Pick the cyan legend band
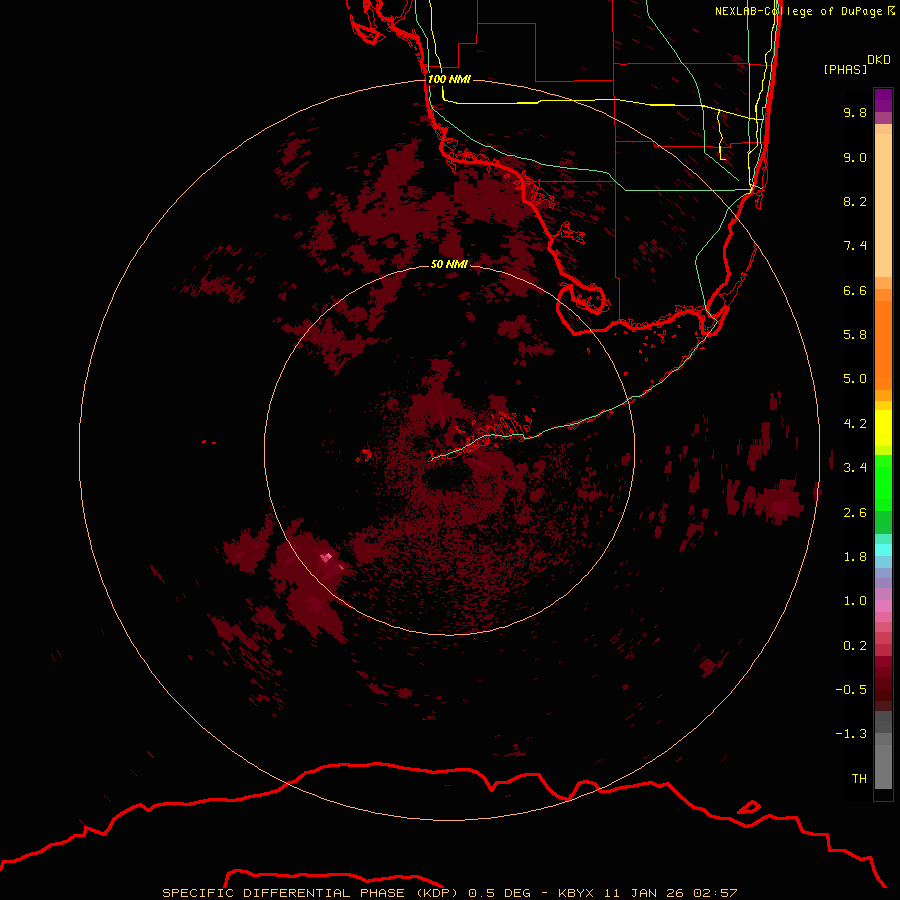 [x=883, y=550]
